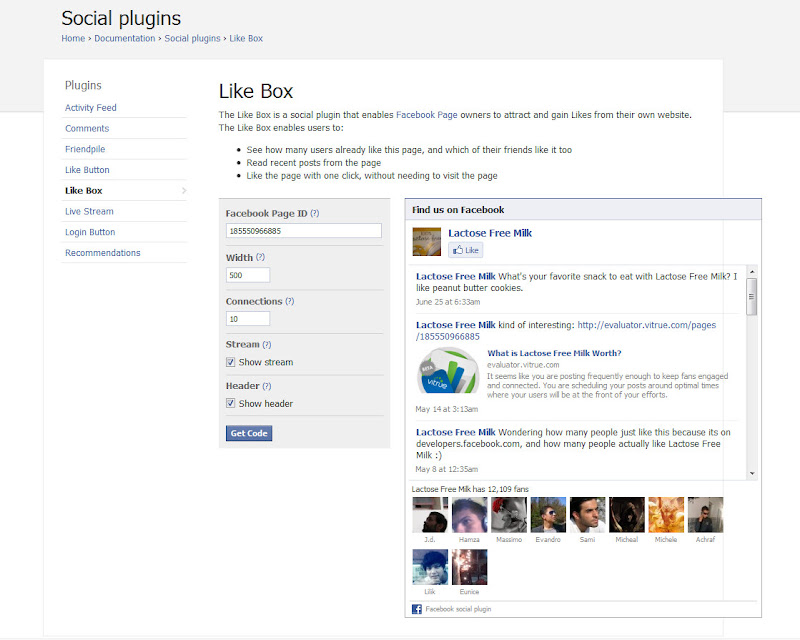The width and height of the screenshot is (800, 640).
Task: Click the 'May 14 at 3:13am' timestamp
Action: (446, 409)
